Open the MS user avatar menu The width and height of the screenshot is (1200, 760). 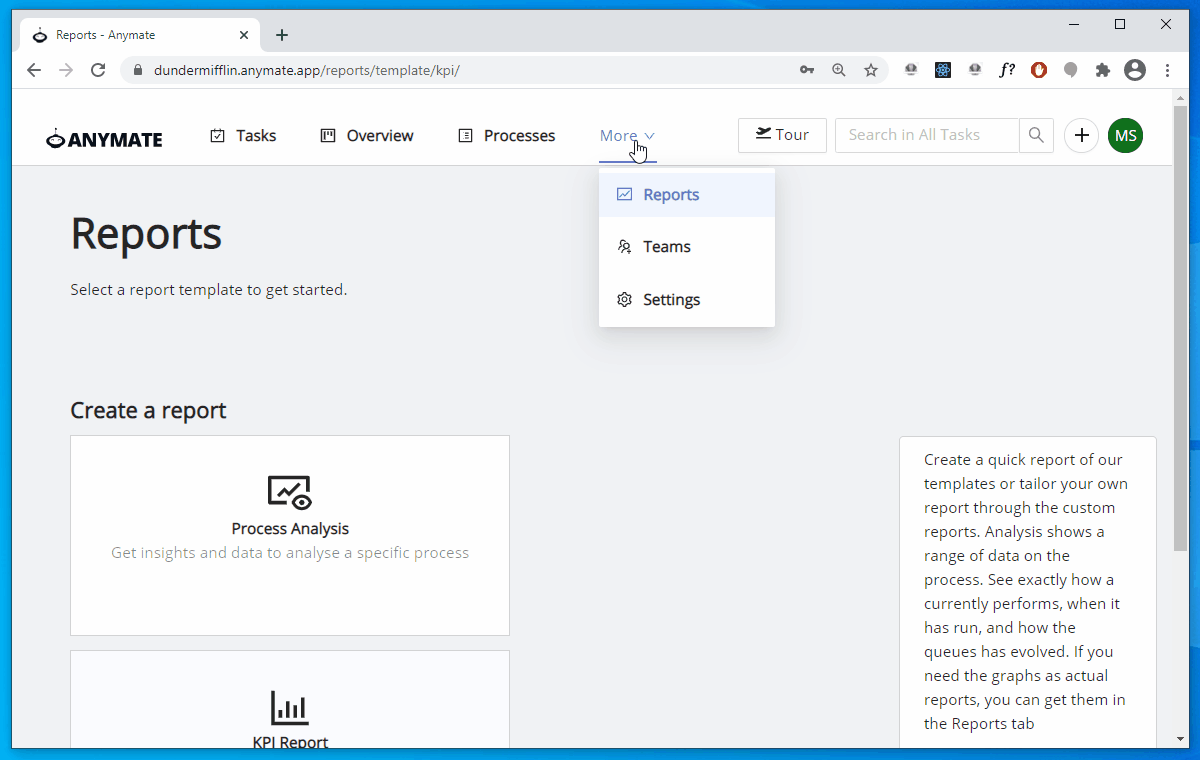(x=1126, y=135)
